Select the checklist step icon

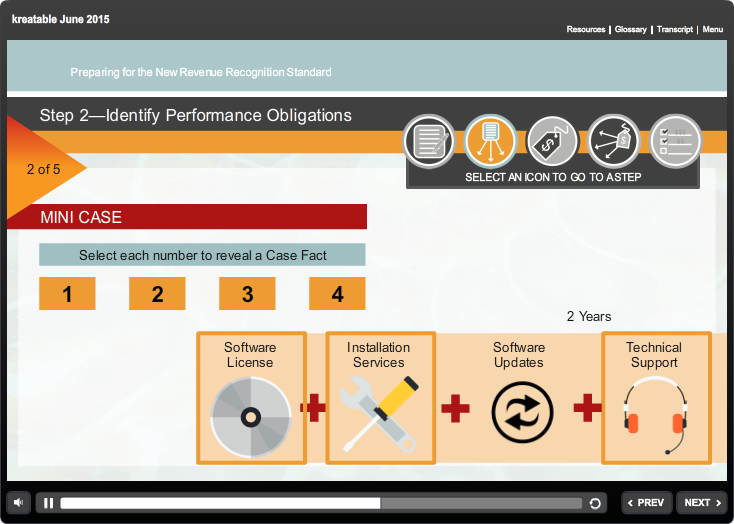(674, 142)
